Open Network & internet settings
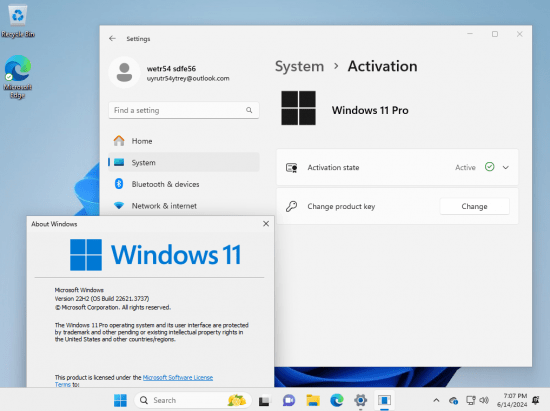 pos(184,206)
